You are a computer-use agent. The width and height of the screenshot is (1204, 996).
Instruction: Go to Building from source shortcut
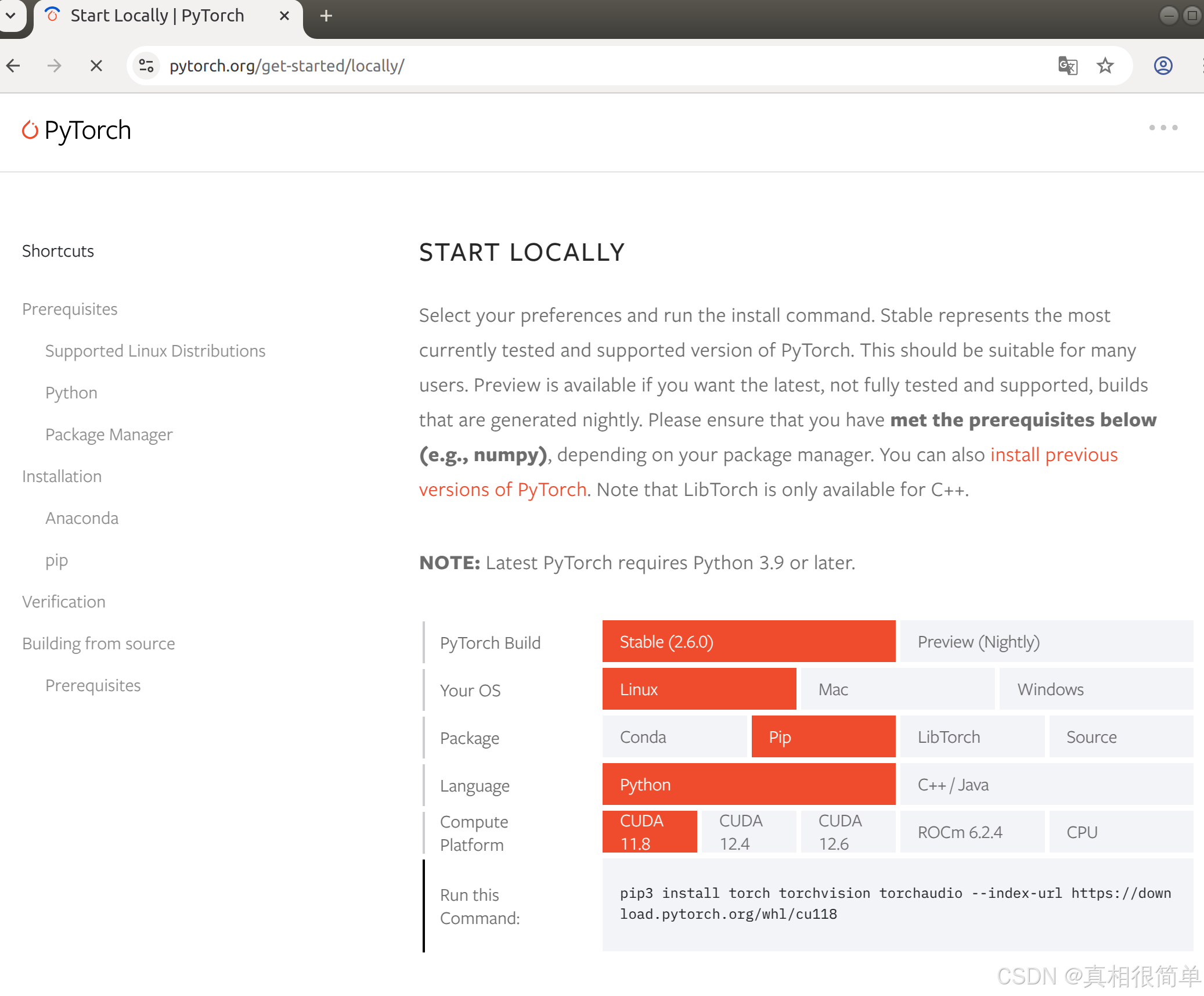(x=98, y=643)
